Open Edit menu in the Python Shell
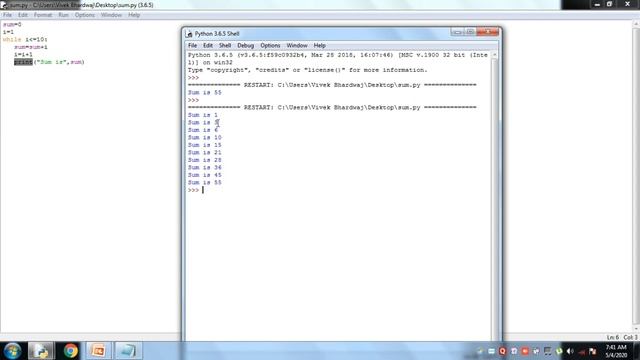Screen dimensions: 640x360 [208, 46]
